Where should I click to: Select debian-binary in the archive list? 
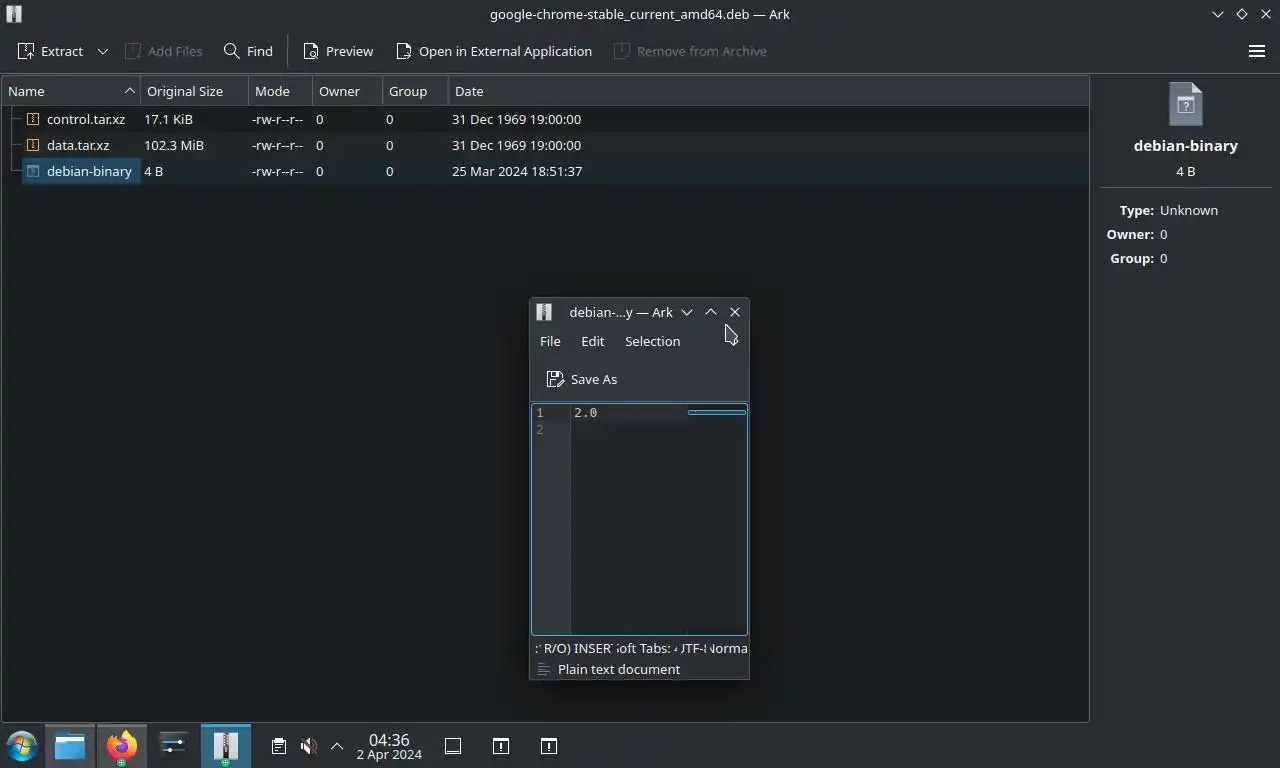[89, 171]
